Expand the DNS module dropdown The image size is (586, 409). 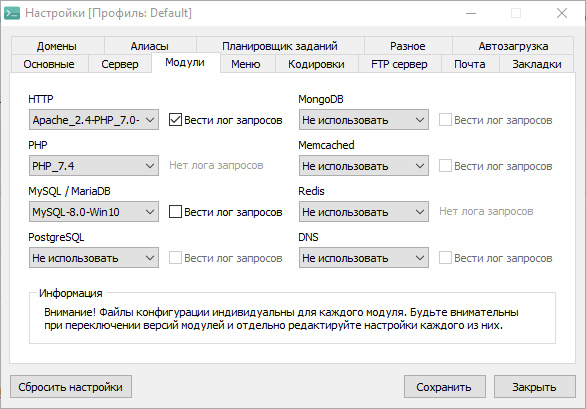[364, 258]
